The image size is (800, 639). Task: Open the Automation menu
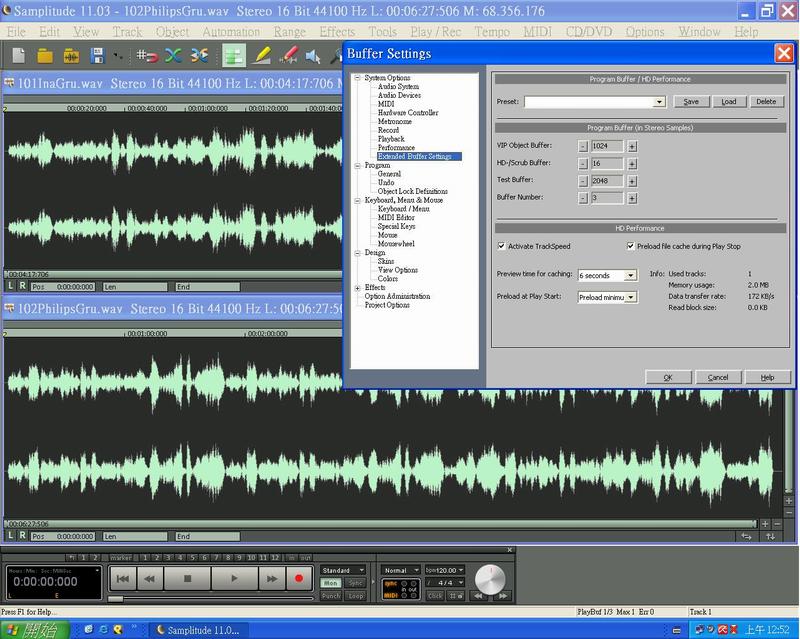pyautogui.click(x=231, y=32)
